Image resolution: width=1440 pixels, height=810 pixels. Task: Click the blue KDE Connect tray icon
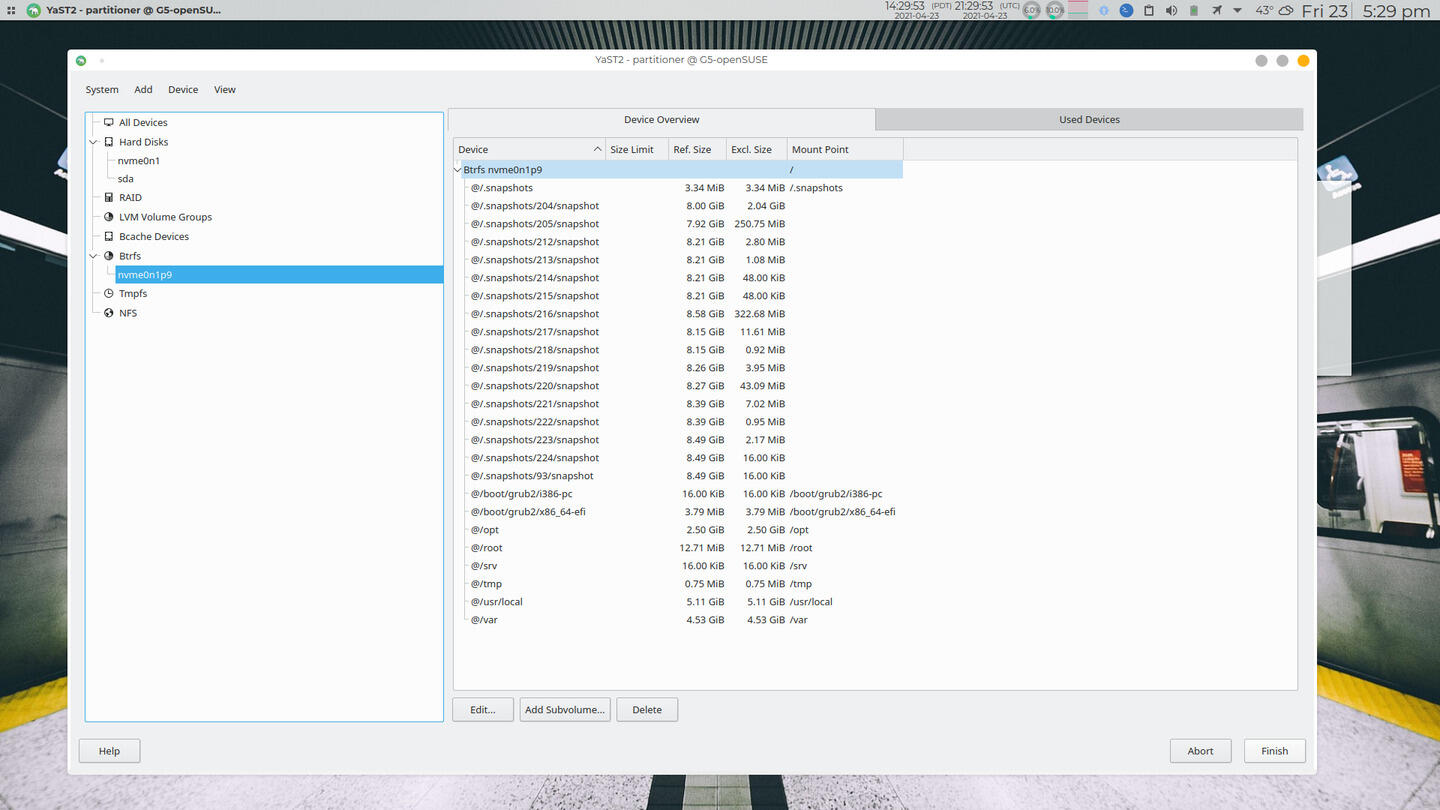(x=1126, y=10)
